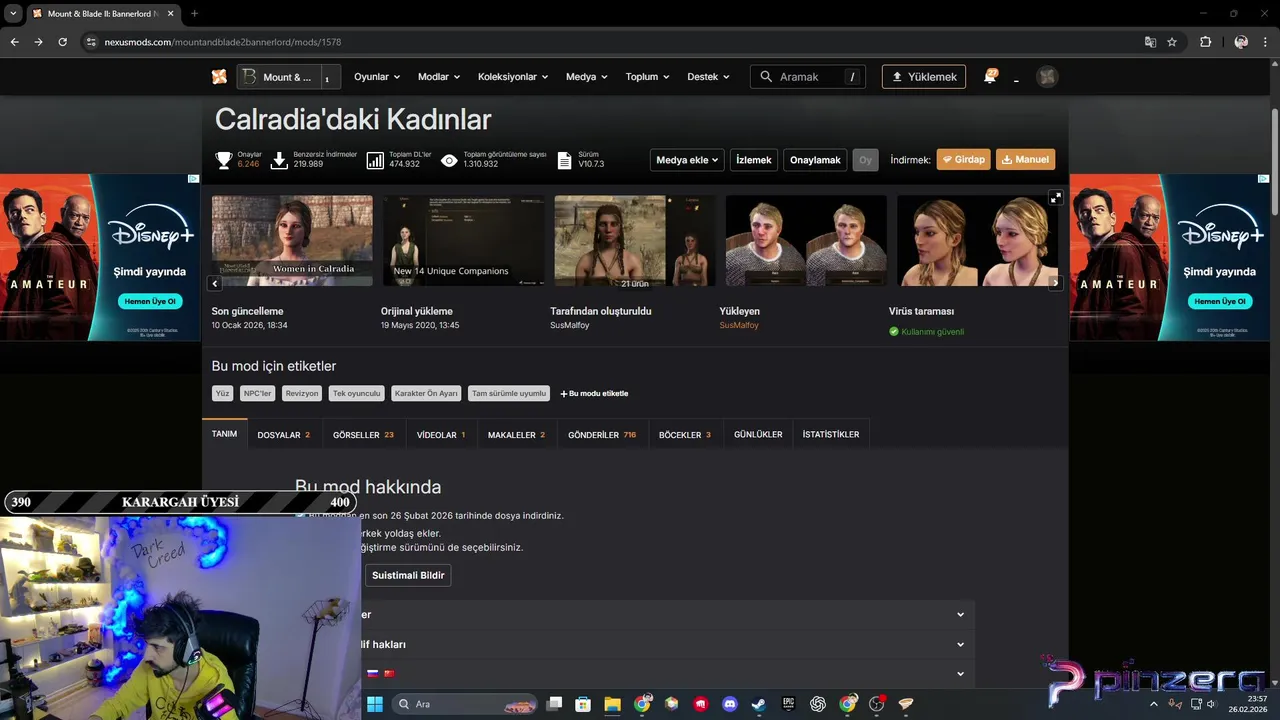Switch to the VİDEOLAR tab
1280x720 pixels.
pyautogui.click(x=441, y=435)
